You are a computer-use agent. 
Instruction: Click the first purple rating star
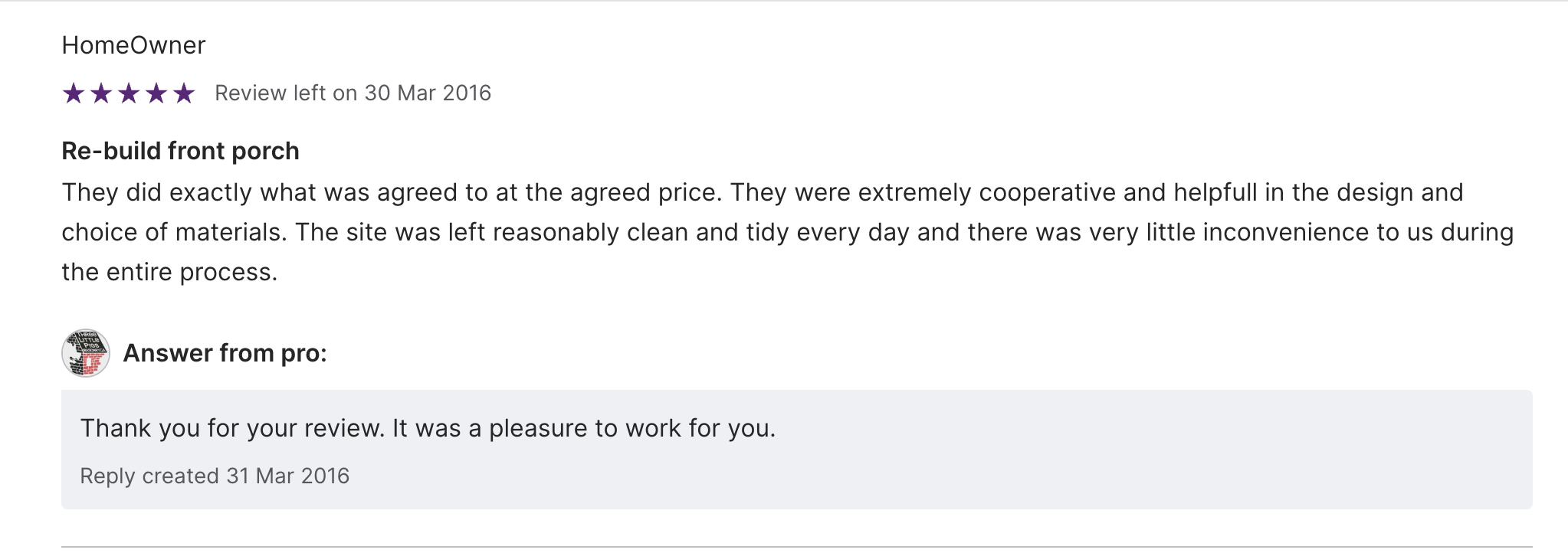pos(74,93)
